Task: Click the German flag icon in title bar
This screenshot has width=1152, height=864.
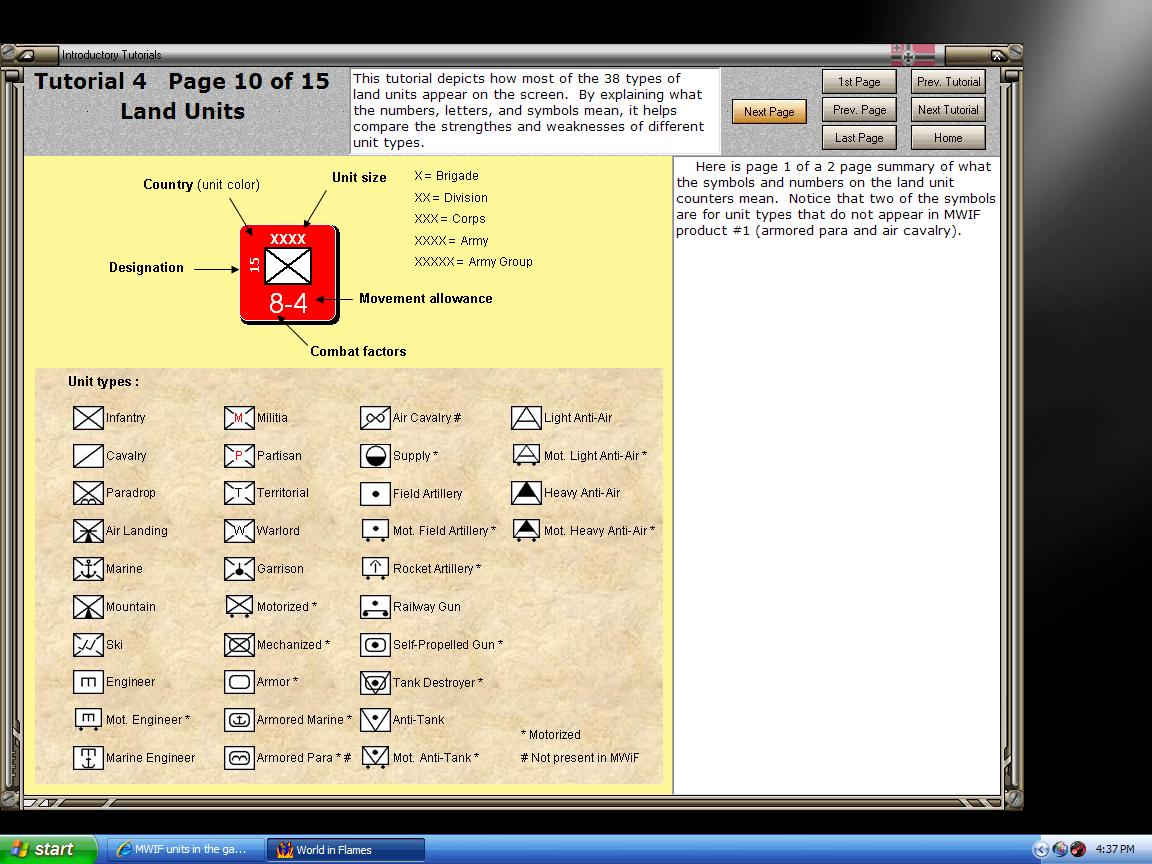Action: click(912, 54)
